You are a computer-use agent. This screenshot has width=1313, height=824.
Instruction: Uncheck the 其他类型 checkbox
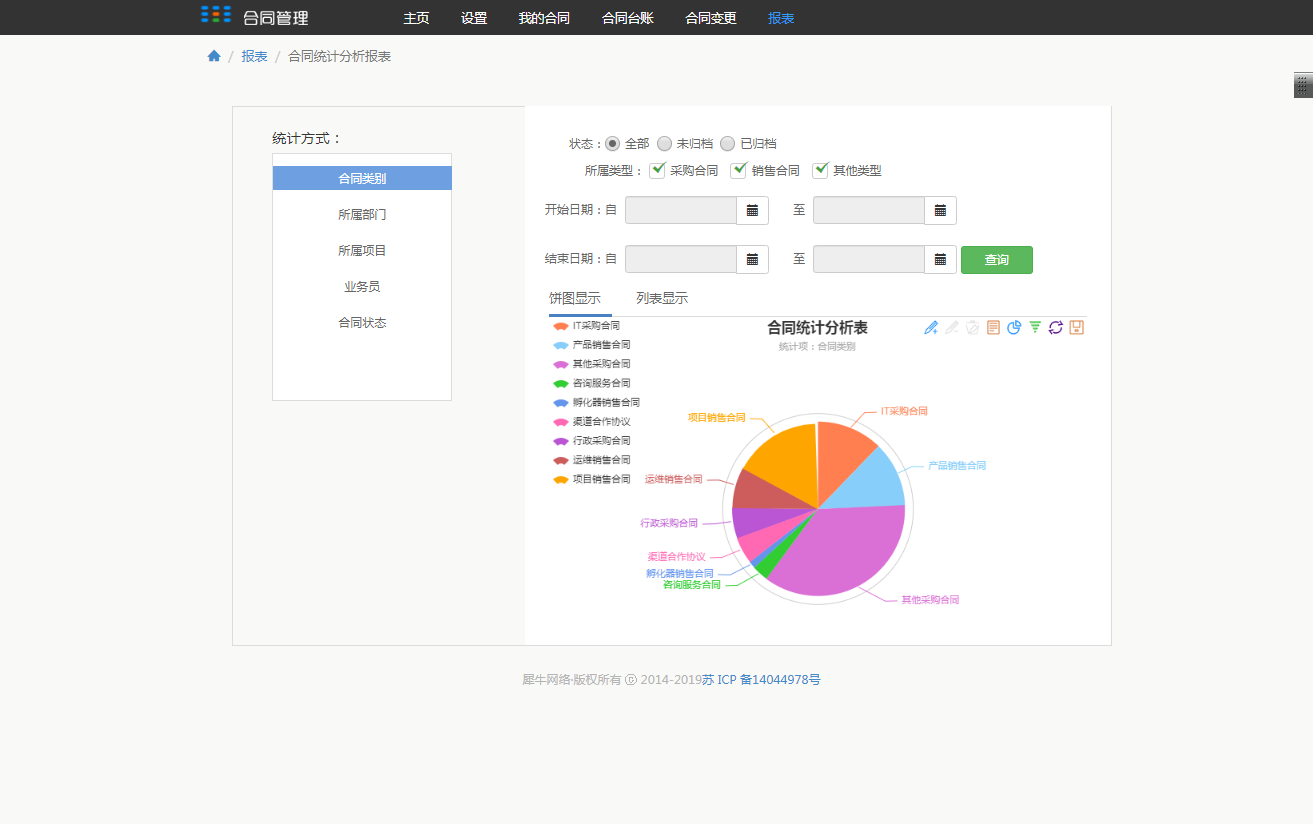point(820,170)
